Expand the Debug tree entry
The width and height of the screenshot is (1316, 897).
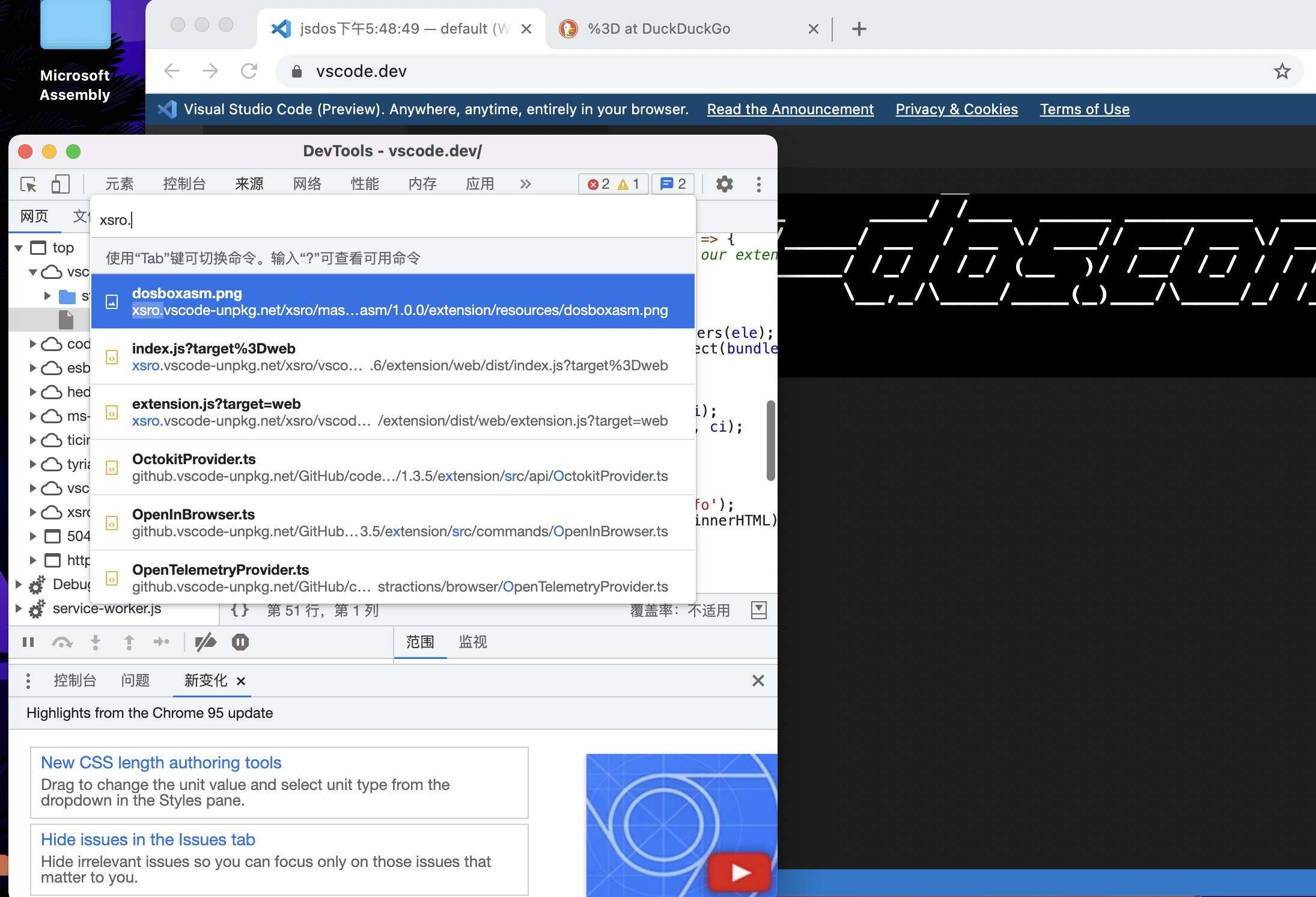[17, 584]
